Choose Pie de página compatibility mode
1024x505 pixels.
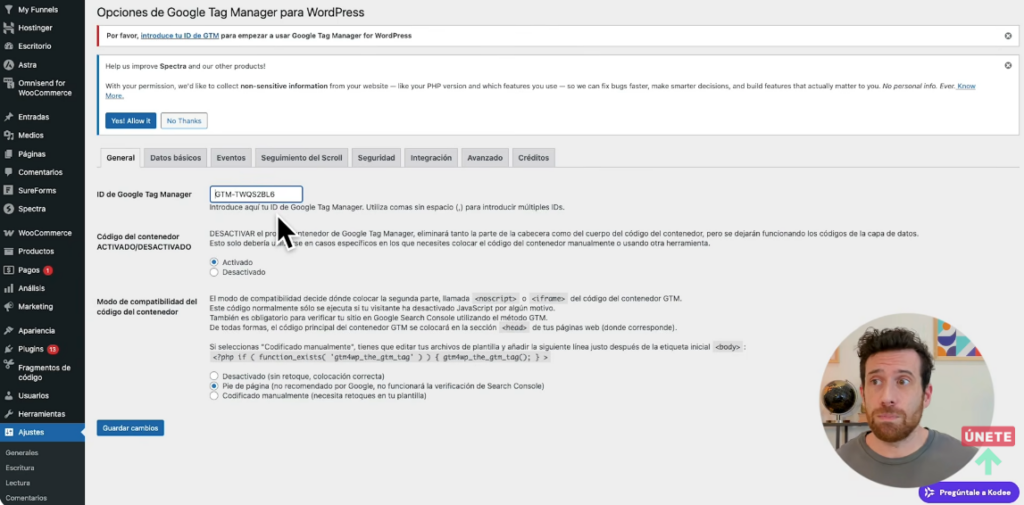coord(214,386)
